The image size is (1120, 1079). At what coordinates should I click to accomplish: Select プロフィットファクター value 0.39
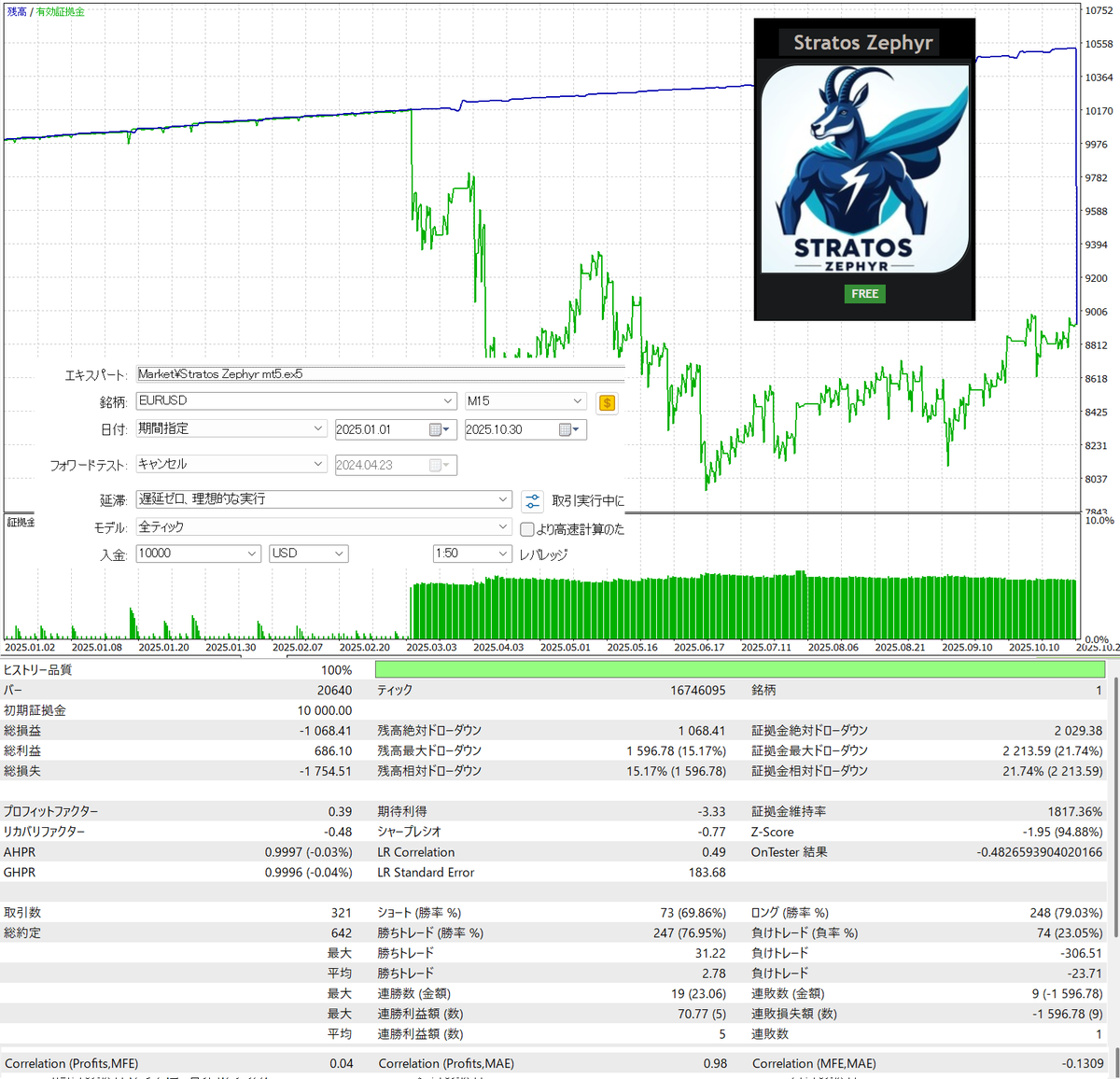340,812
